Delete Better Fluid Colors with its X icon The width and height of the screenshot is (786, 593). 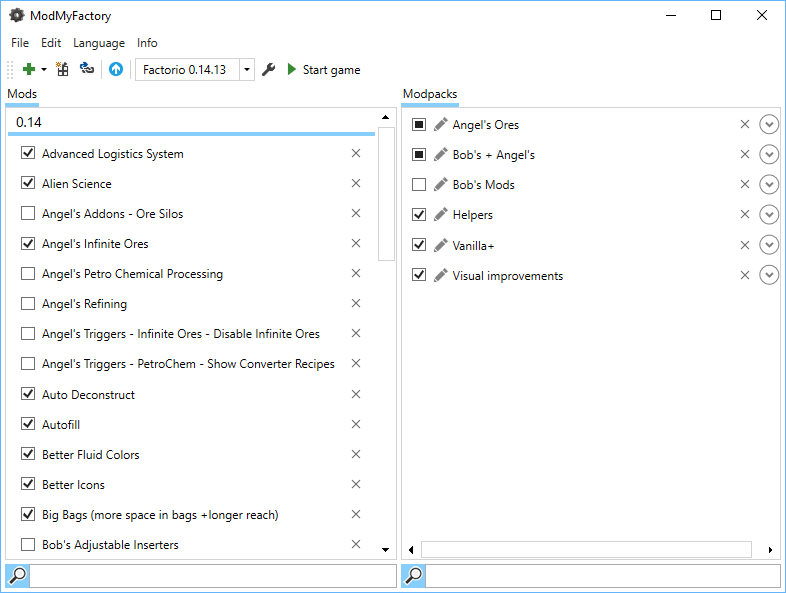pyautogui.click(x=356, y=454)
